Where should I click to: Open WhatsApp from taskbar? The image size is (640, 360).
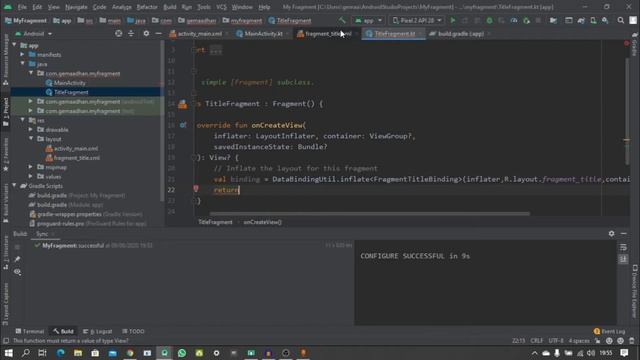coord(182,353)
